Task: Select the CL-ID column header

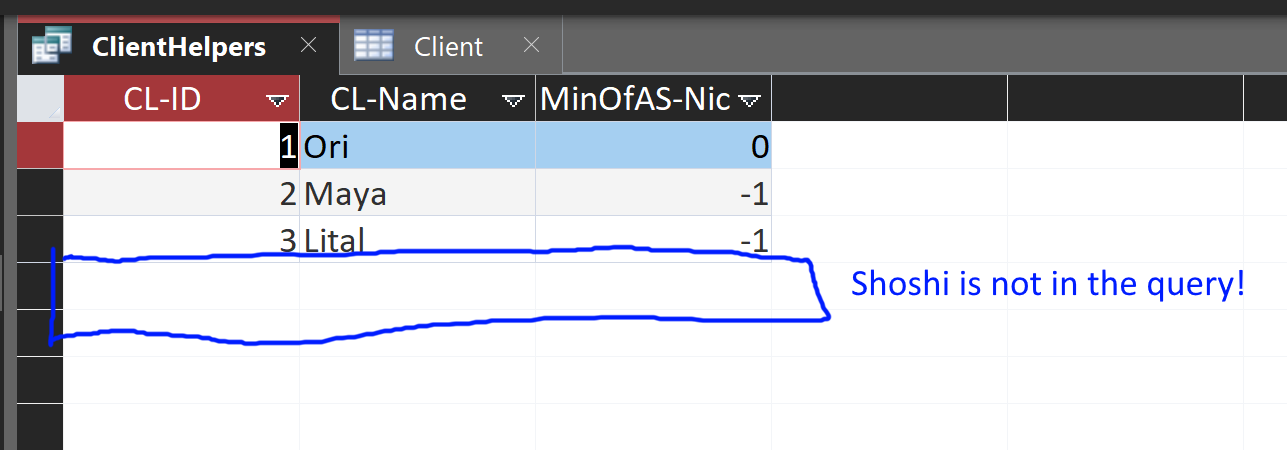Action: [x=181, y=98]
